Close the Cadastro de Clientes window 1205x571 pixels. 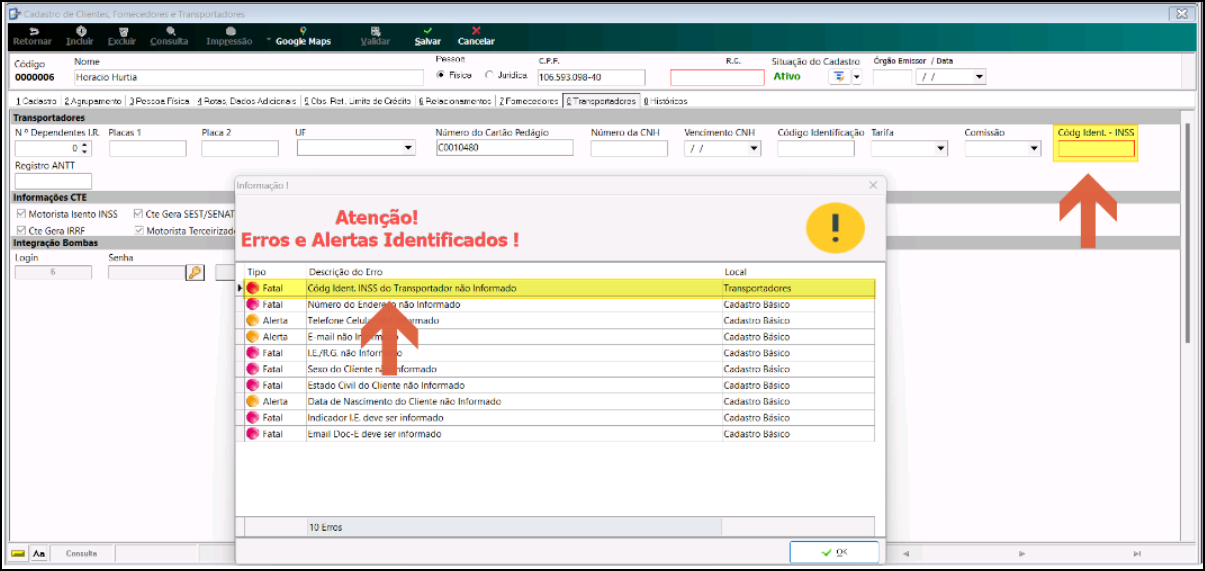1183,14
